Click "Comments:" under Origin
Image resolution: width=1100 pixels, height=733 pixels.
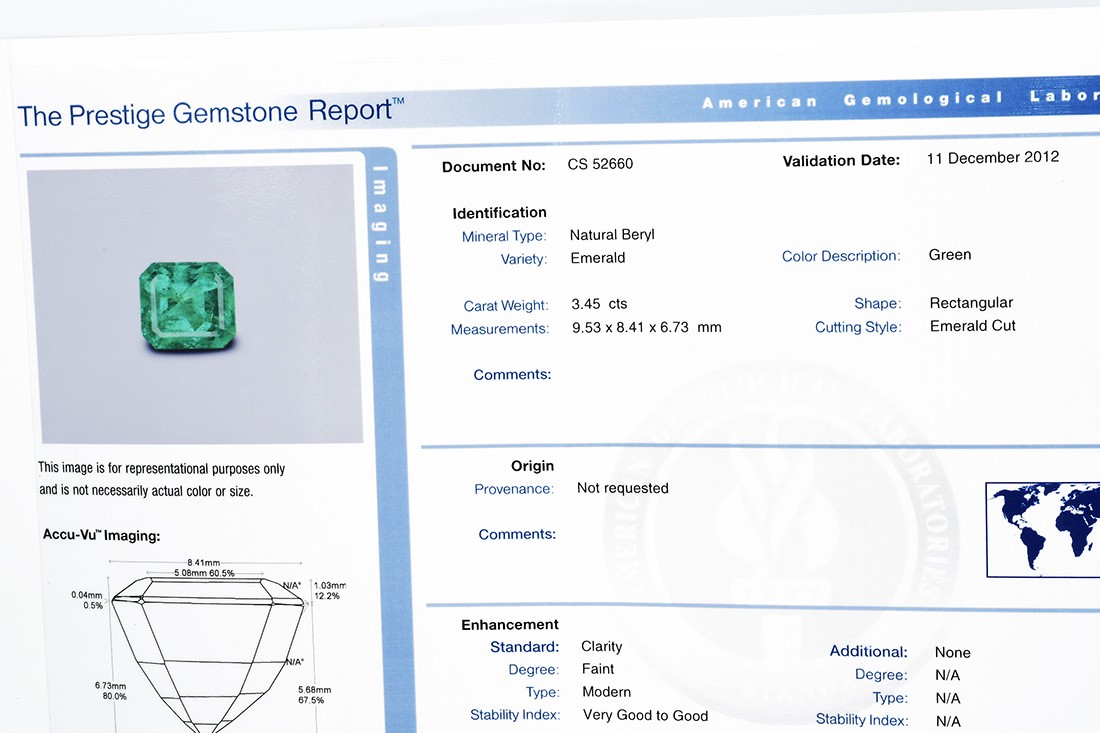tap(517, 534)
